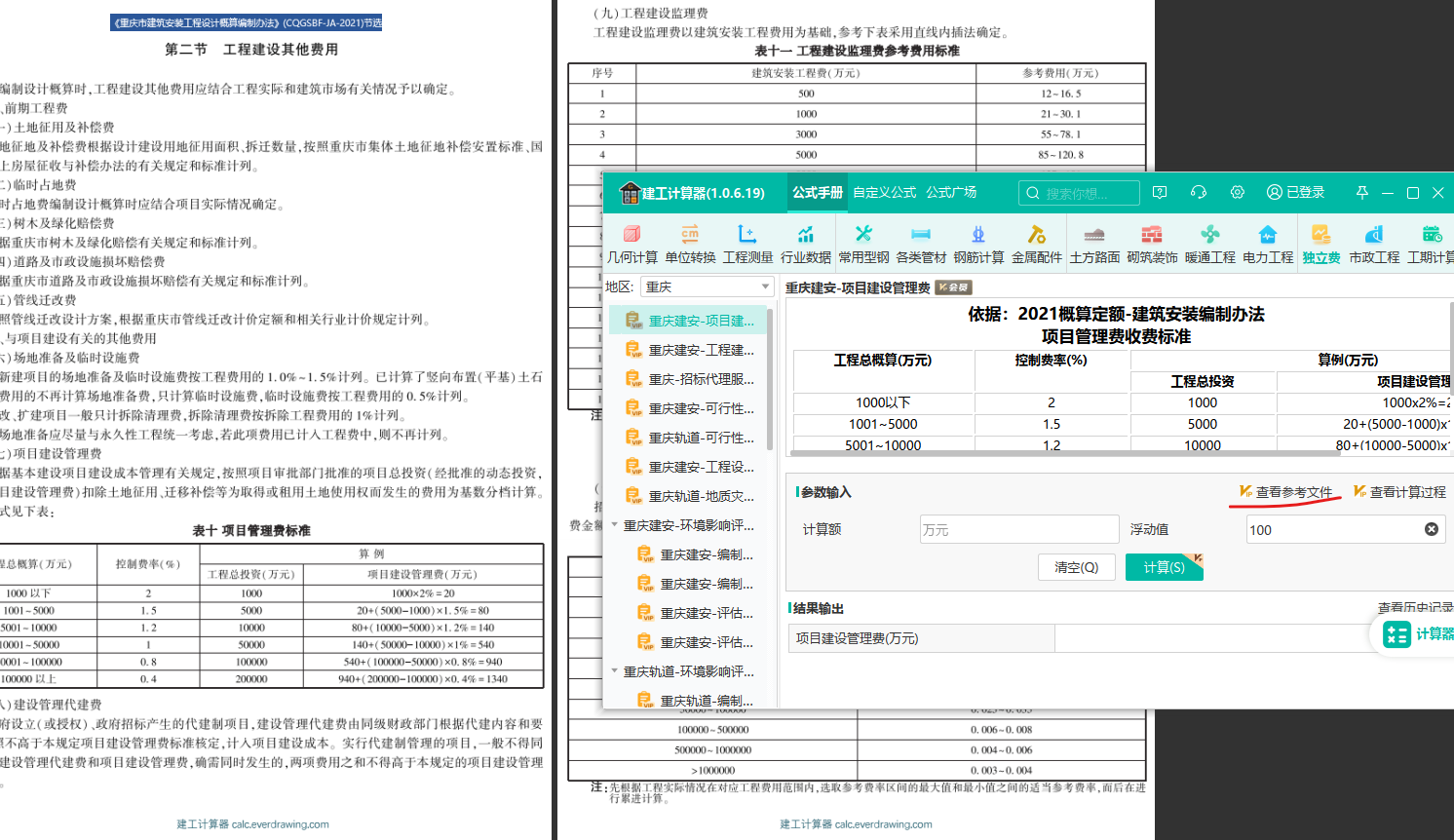Clear the 浮动值 field with X icon
The image size is (1454, 840).
coord(1432,529)
